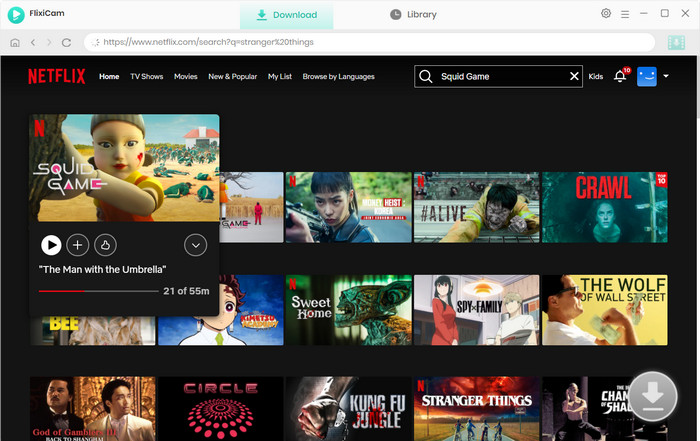700x441 pixels.
Task: Open the Bee movie thumbnail
Action: [x=93, y=331]
